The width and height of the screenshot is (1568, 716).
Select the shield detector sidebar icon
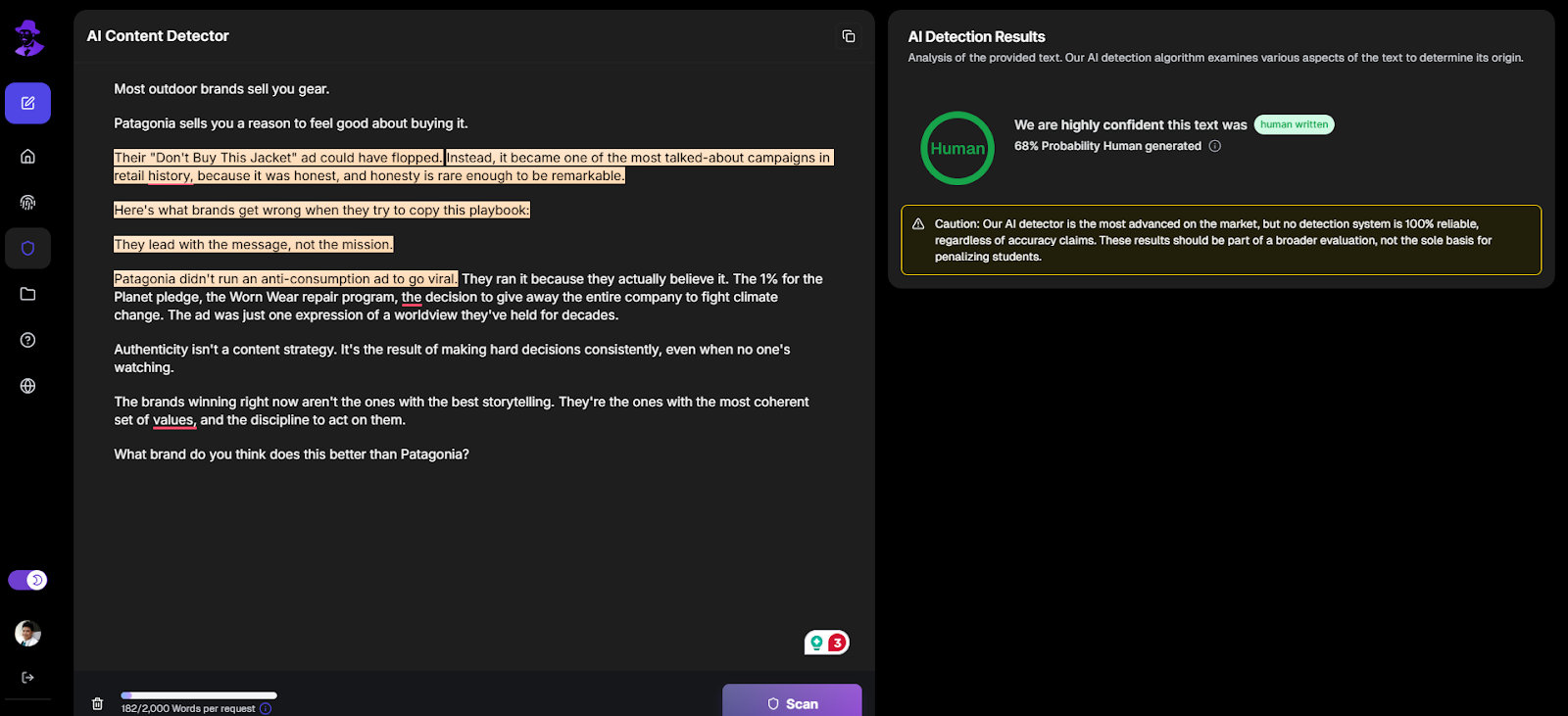[x=27, y=248]
